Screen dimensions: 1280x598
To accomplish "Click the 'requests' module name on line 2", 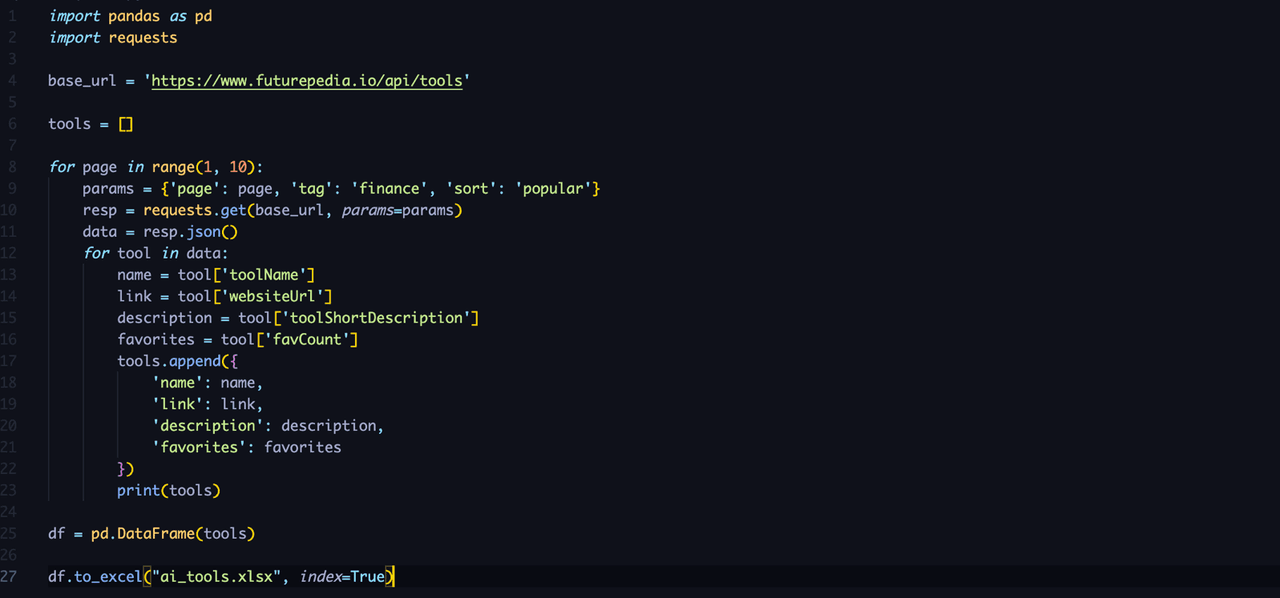I will [143, 38].
